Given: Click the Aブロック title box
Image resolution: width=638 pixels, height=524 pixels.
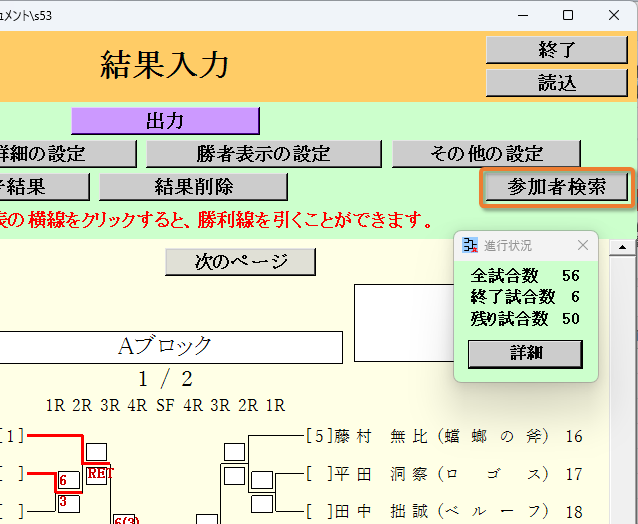Looking at the screenshot, I should point(171,347).
